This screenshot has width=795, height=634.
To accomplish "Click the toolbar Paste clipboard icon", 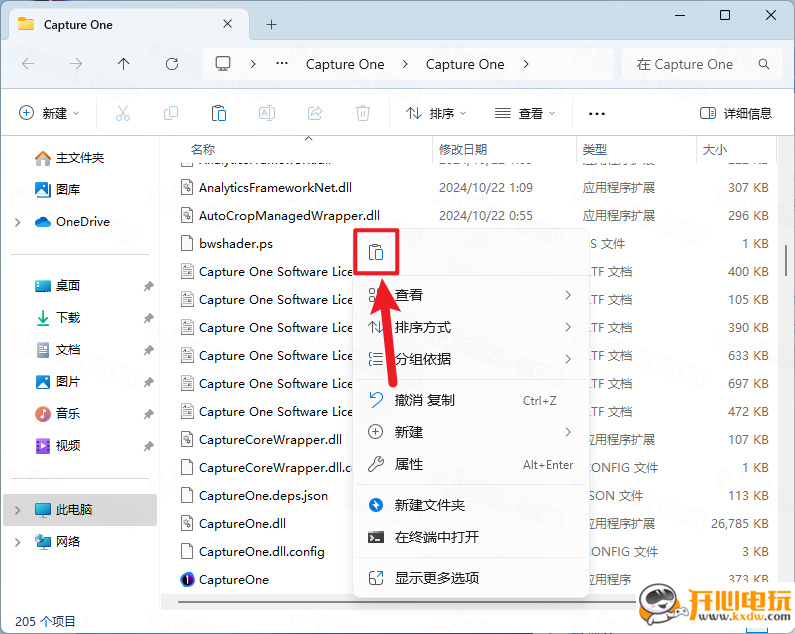I will pos(219,113).
